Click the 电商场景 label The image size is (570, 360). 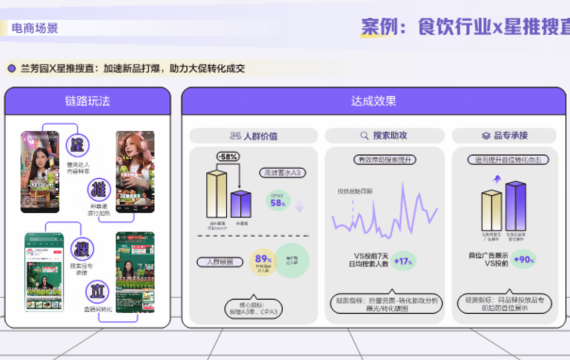tap(35, 28)
